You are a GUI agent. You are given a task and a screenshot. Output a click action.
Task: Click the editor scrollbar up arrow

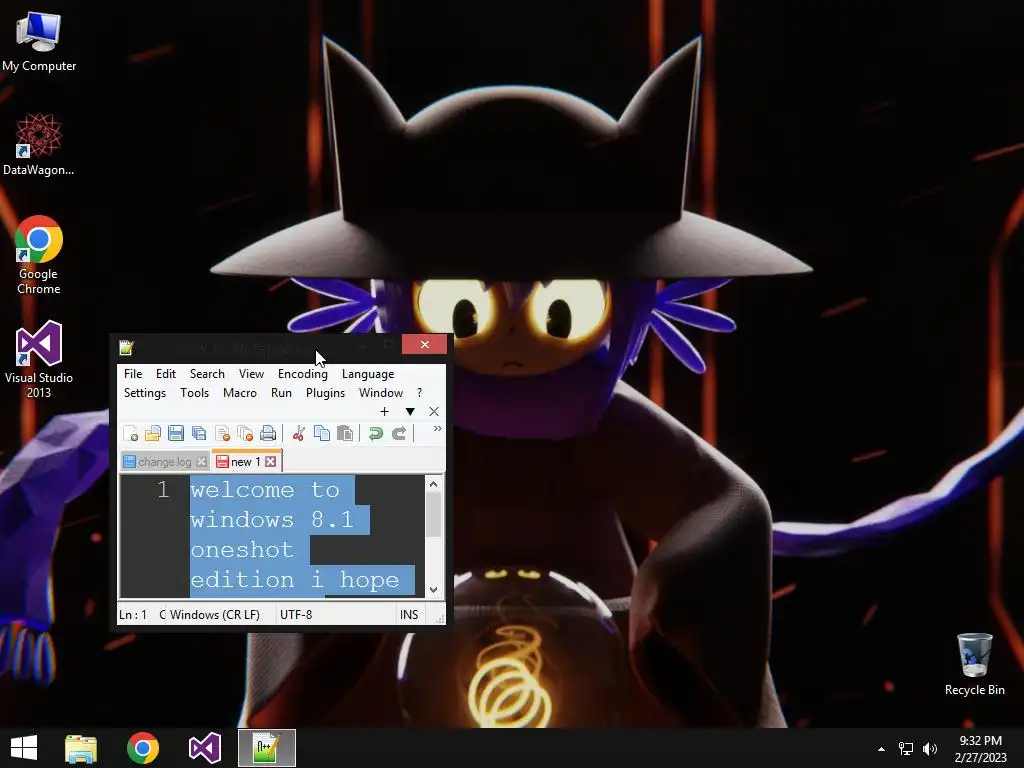(434, 484)
